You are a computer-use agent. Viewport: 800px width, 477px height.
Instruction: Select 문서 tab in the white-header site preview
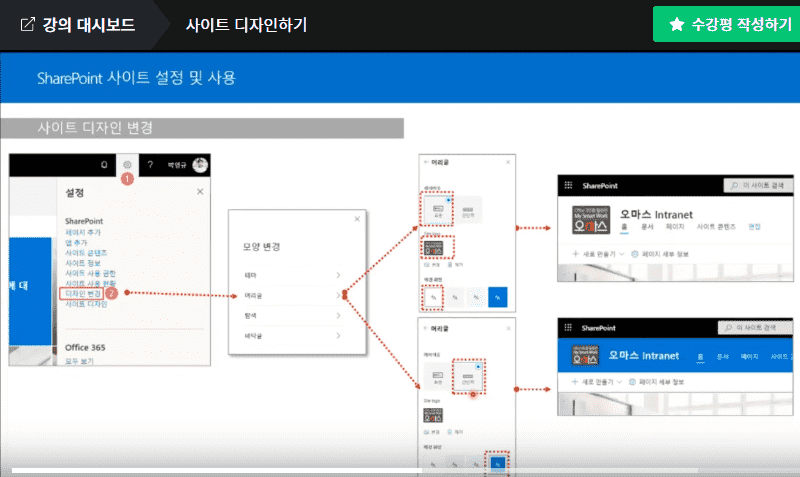pos(647,227)
